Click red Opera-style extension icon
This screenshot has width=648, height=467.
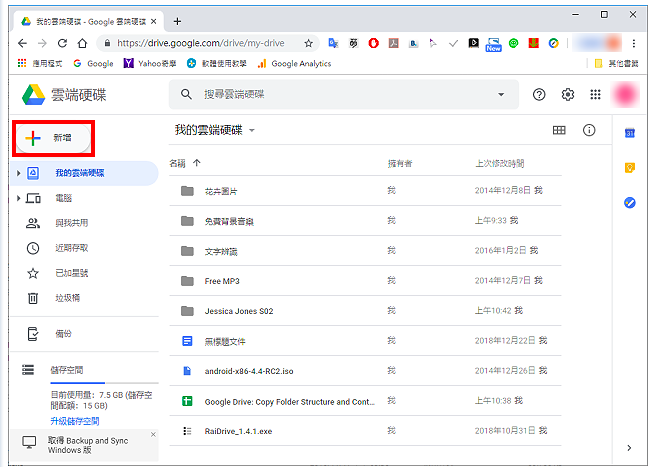click(374, 43)
